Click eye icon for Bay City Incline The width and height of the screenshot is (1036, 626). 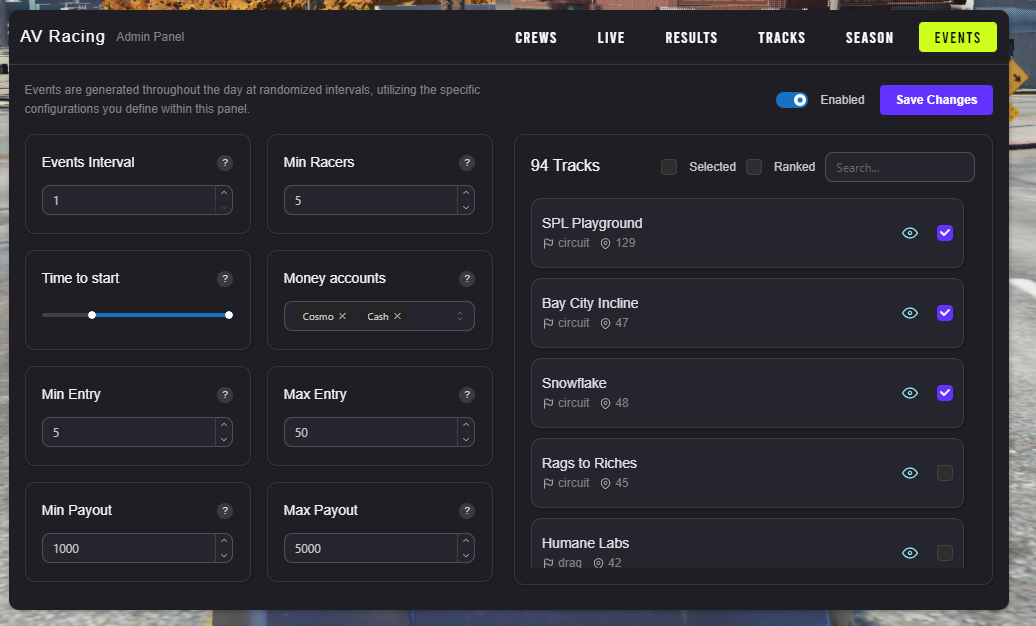(910, 313)
